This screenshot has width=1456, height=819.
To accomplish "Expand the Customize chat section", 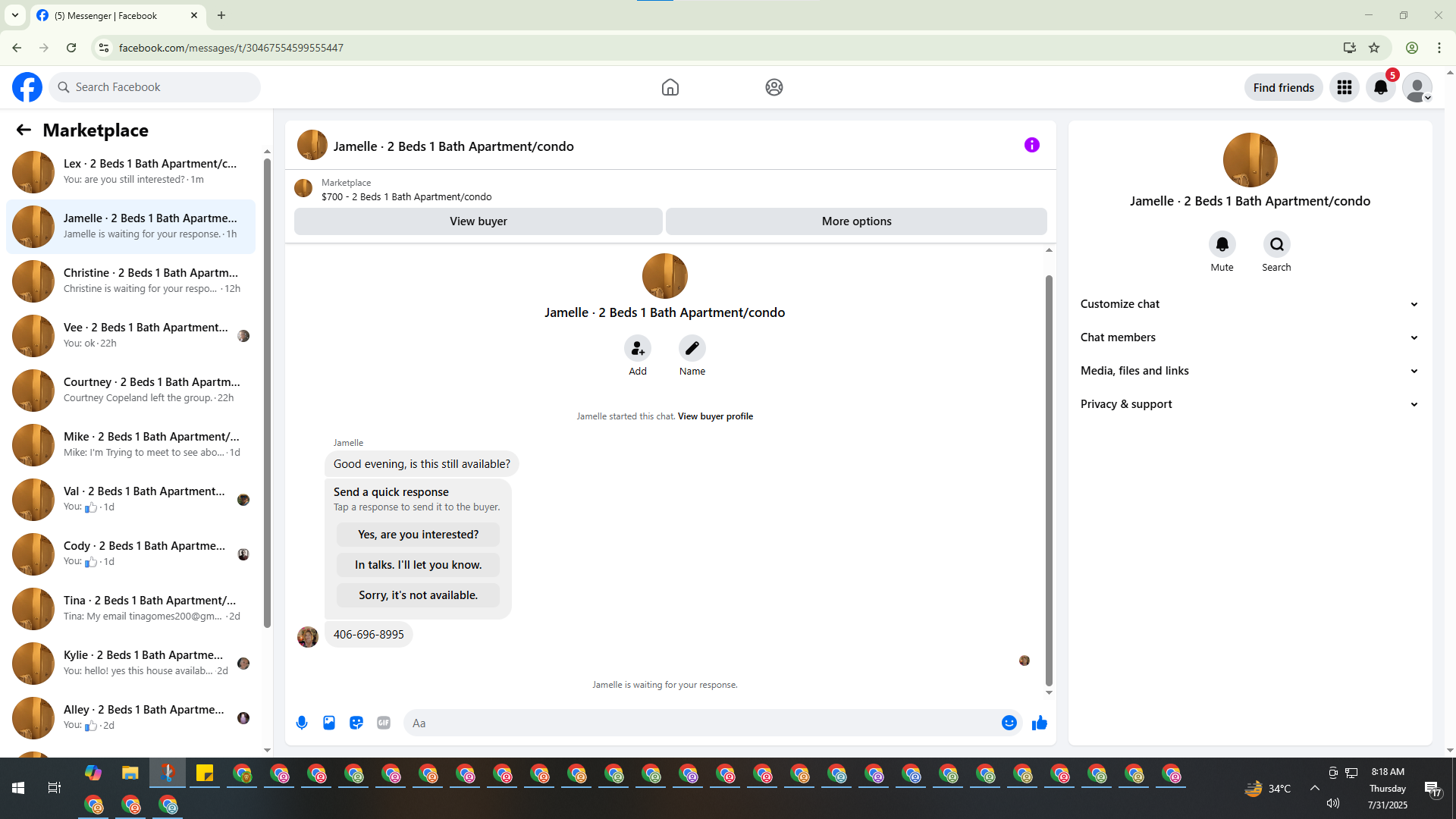I will click(x=1249, y=304).
